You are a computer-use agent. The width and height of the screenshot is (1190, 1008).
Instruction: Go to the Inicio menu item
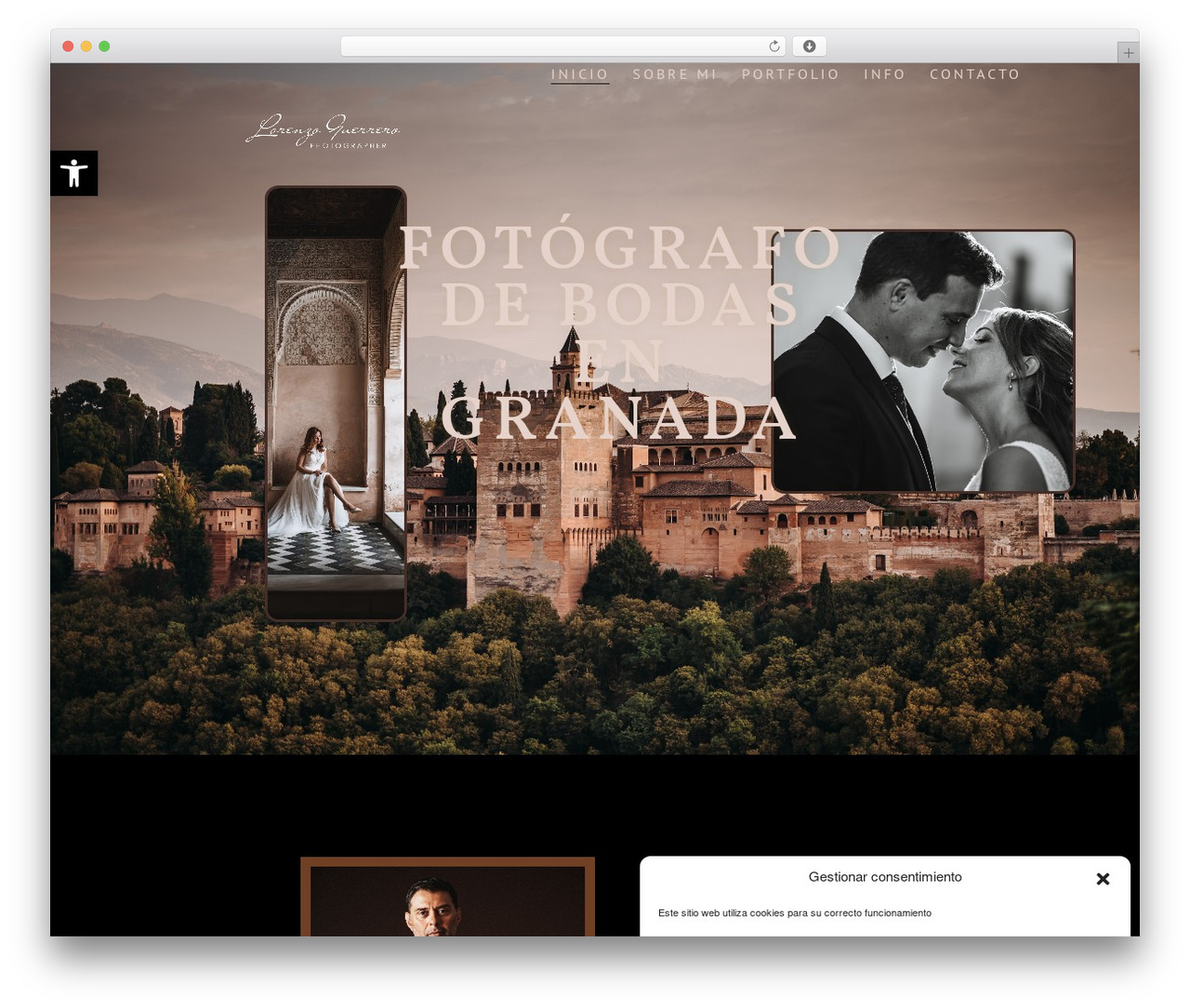(x=580, y=74)
